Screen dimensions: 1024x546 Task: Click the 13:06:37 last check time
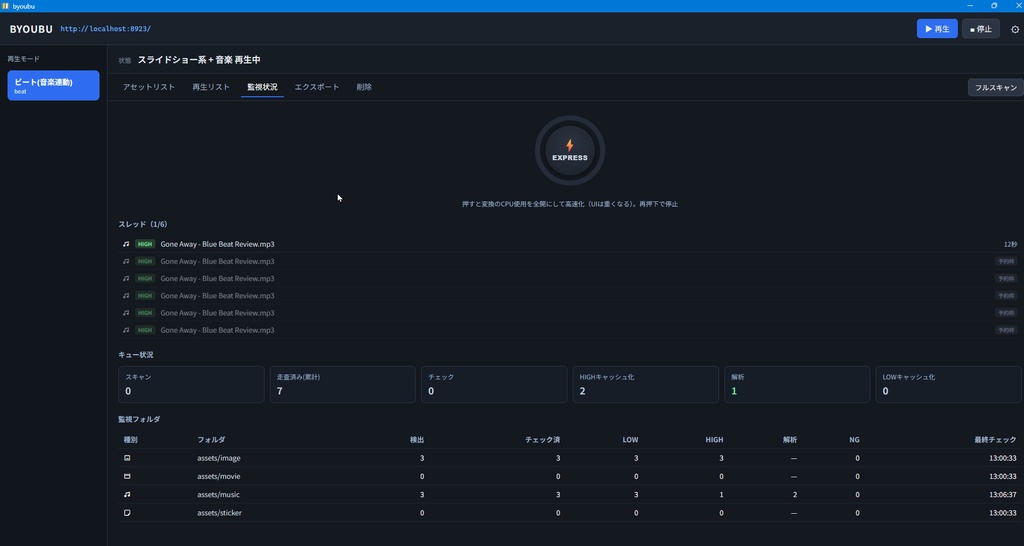click(x=1002, y=494)
